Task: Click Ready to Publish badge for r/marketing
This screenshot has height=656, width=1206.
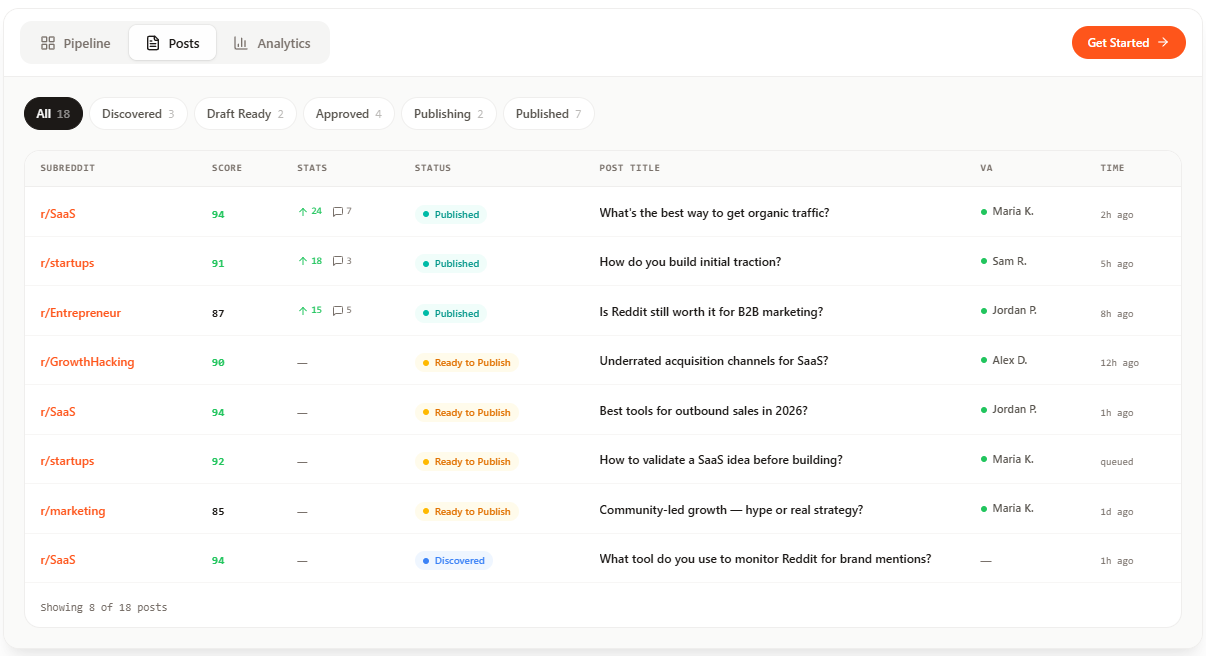Action: (466, 511)
